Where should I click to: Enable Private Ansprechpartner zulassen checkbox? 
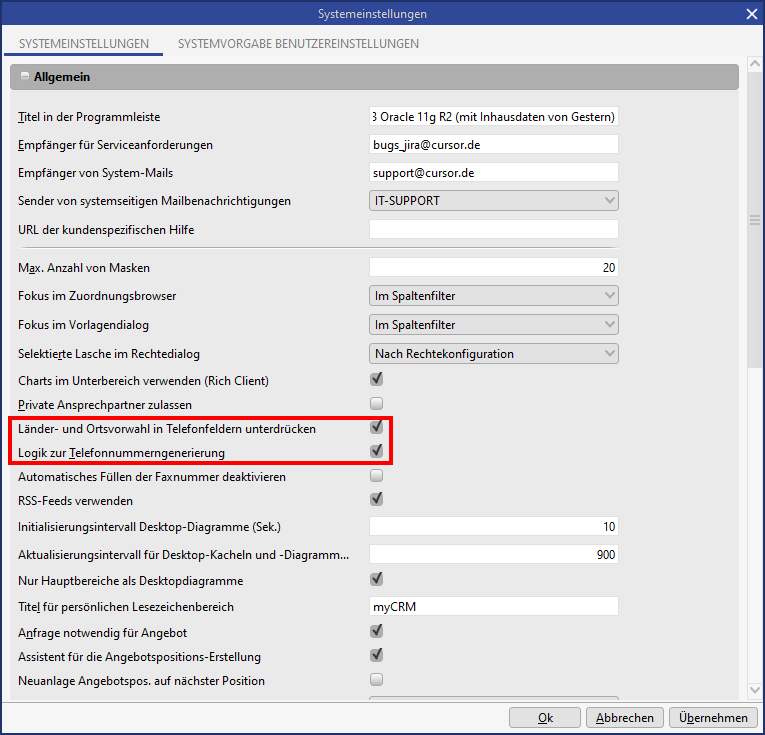tap(377, 404)
